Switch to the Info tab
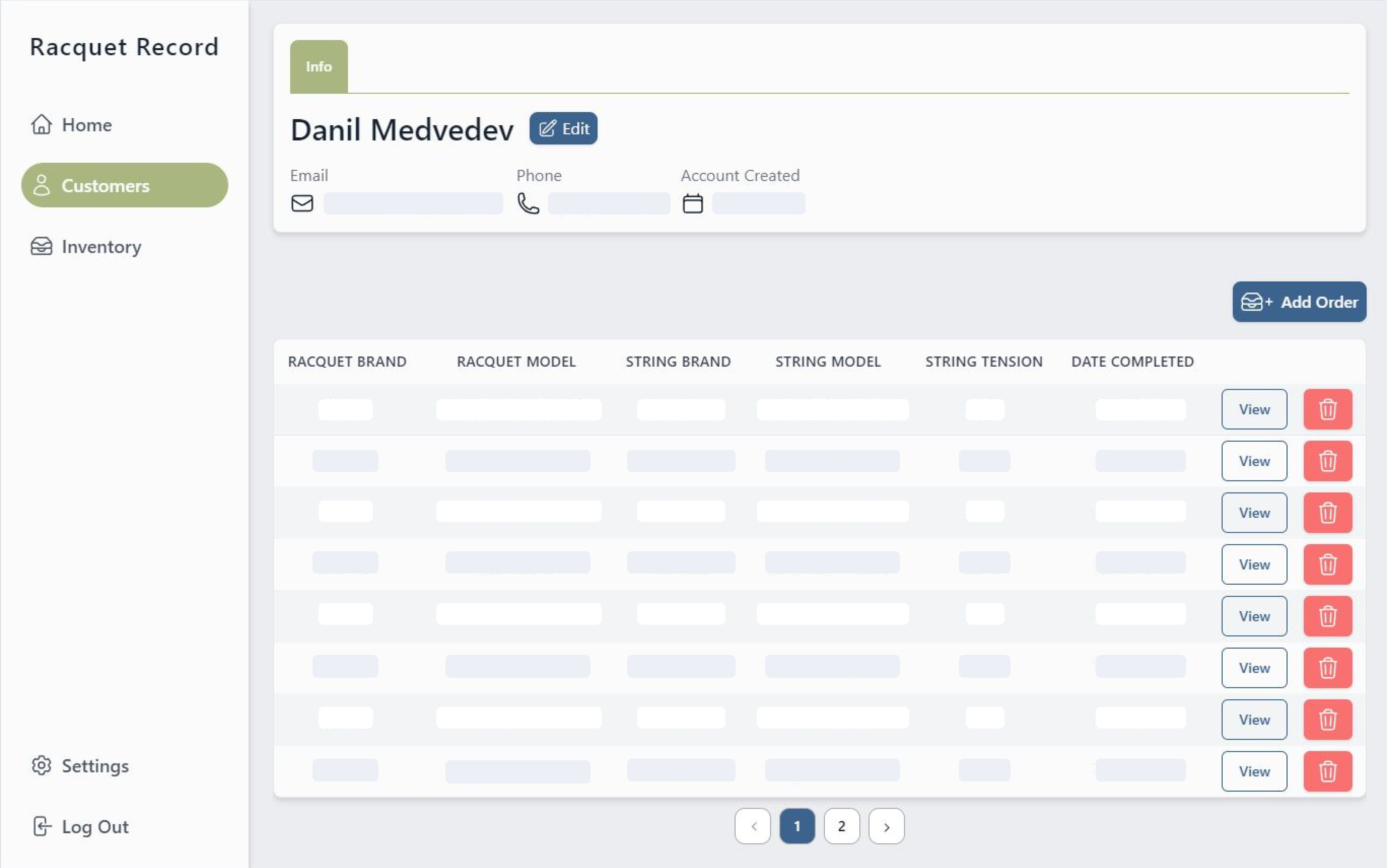The height and width of the screenshot is (868, 1387). point(319,67)
